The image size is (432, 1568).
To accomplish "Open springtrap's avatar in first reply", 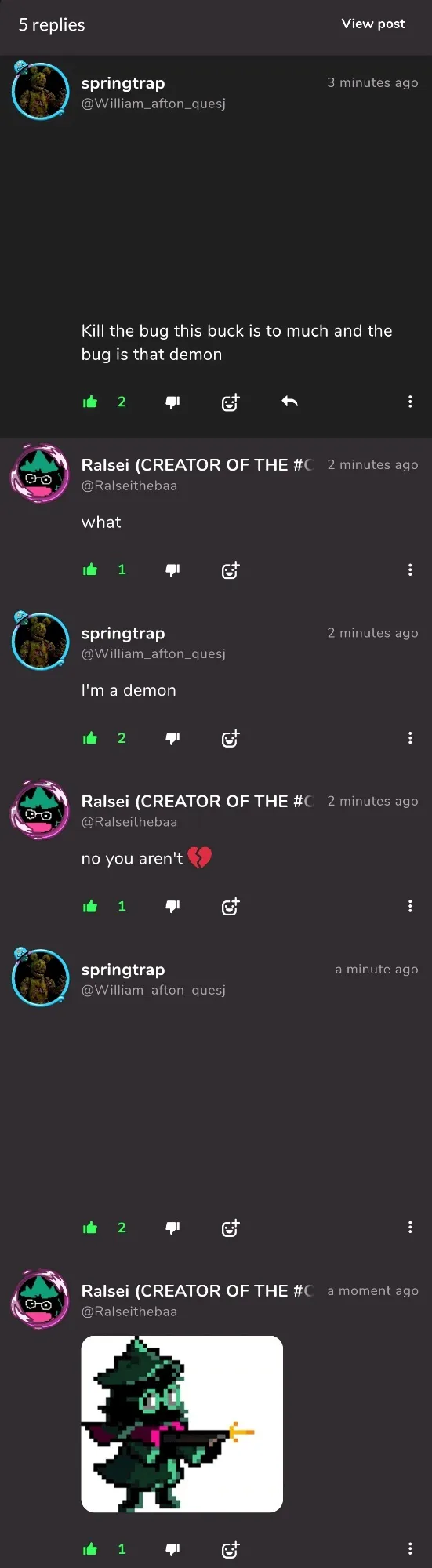I will pyautogui.click(x=40, y=90).
